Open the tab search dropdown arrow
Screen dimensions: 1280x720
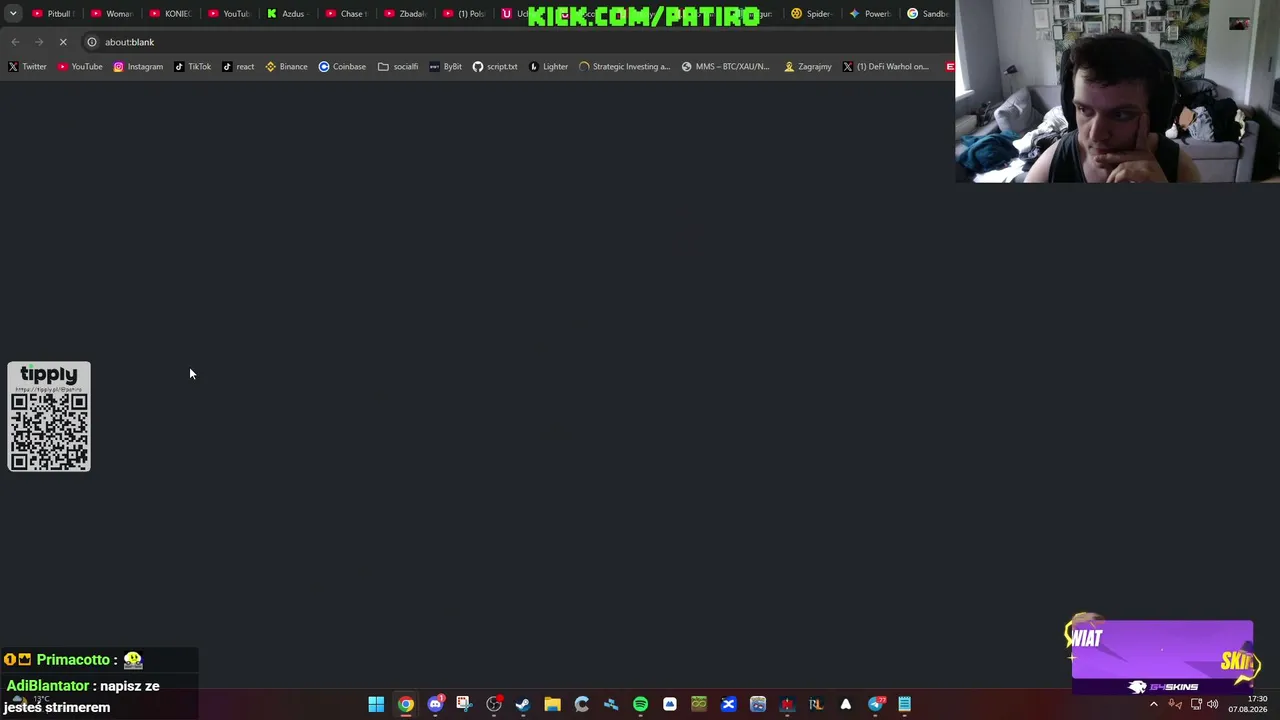(x=13, y=14)
